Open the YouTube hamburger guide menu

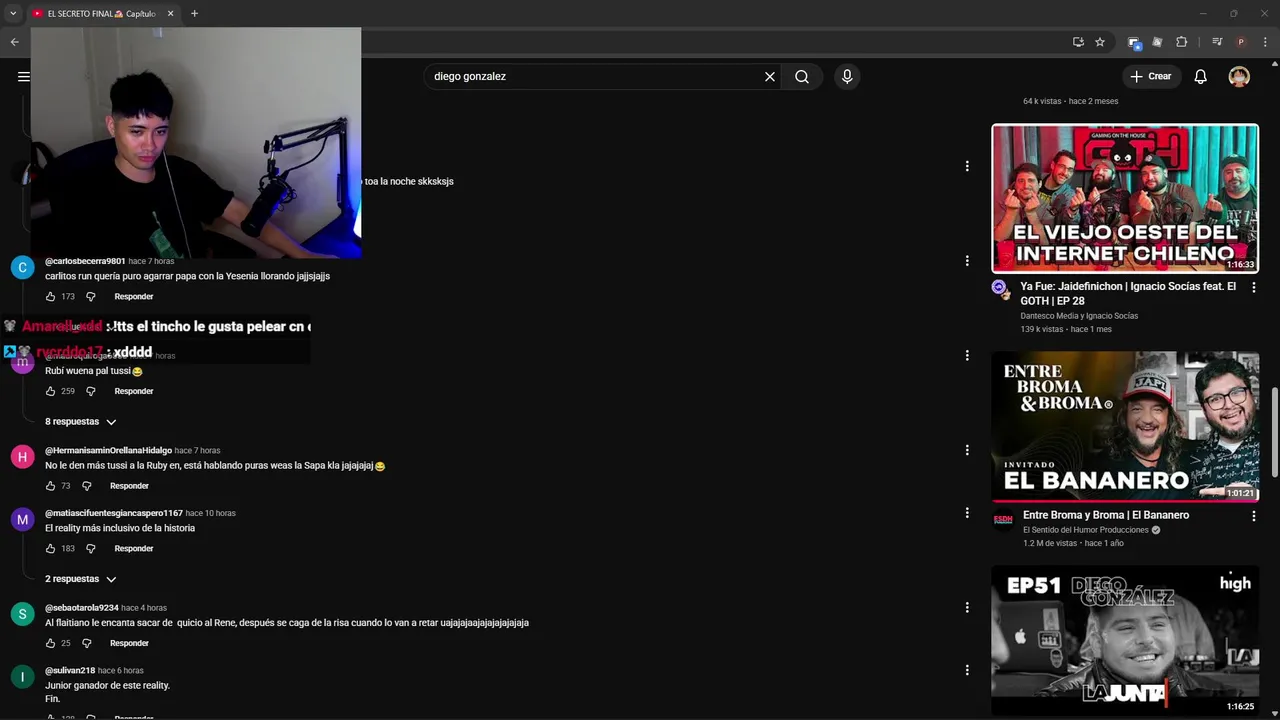click(23, 76)
